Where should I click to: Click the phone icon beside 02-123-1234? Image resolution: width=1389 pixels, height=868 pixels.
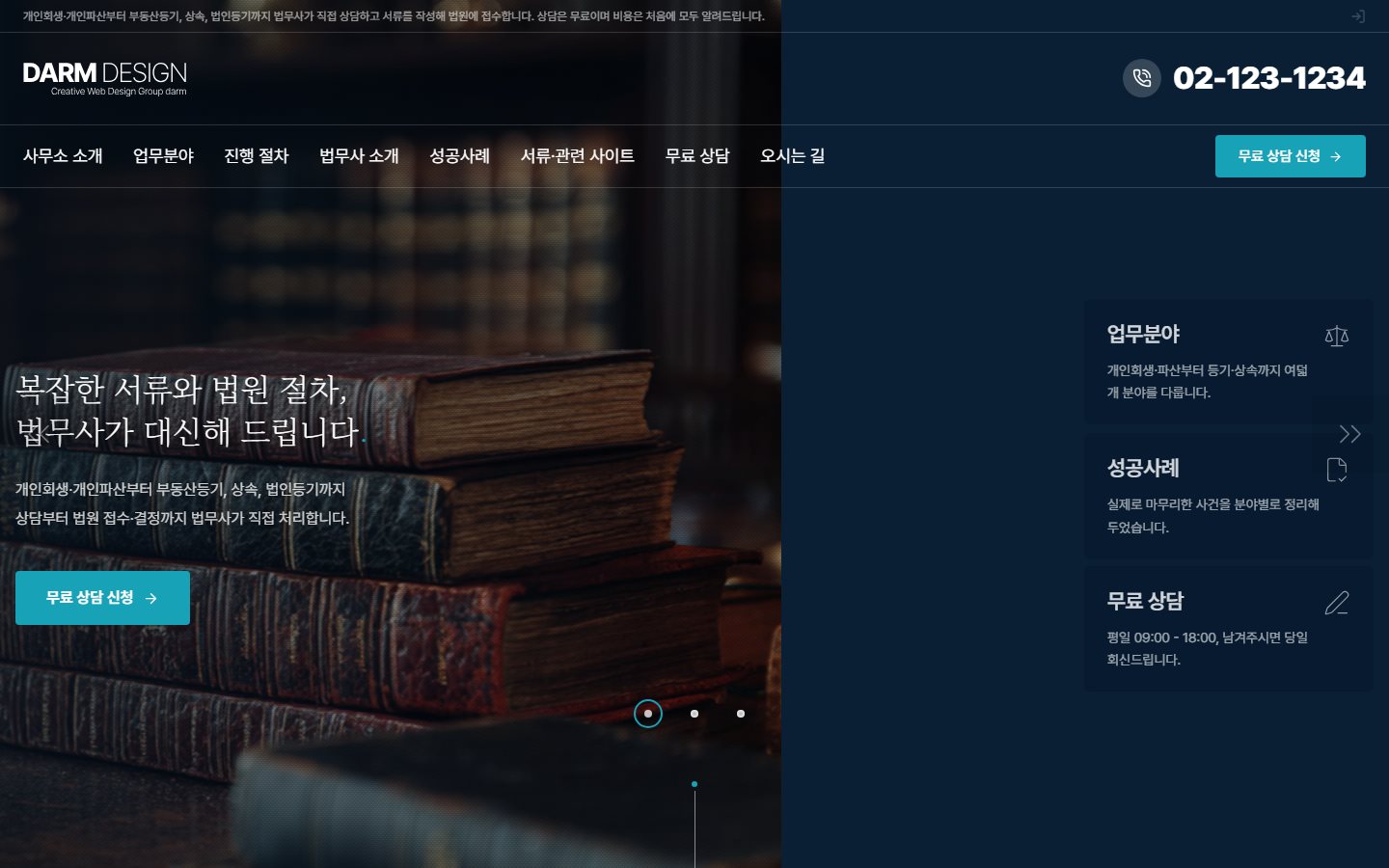[1142, 78]
